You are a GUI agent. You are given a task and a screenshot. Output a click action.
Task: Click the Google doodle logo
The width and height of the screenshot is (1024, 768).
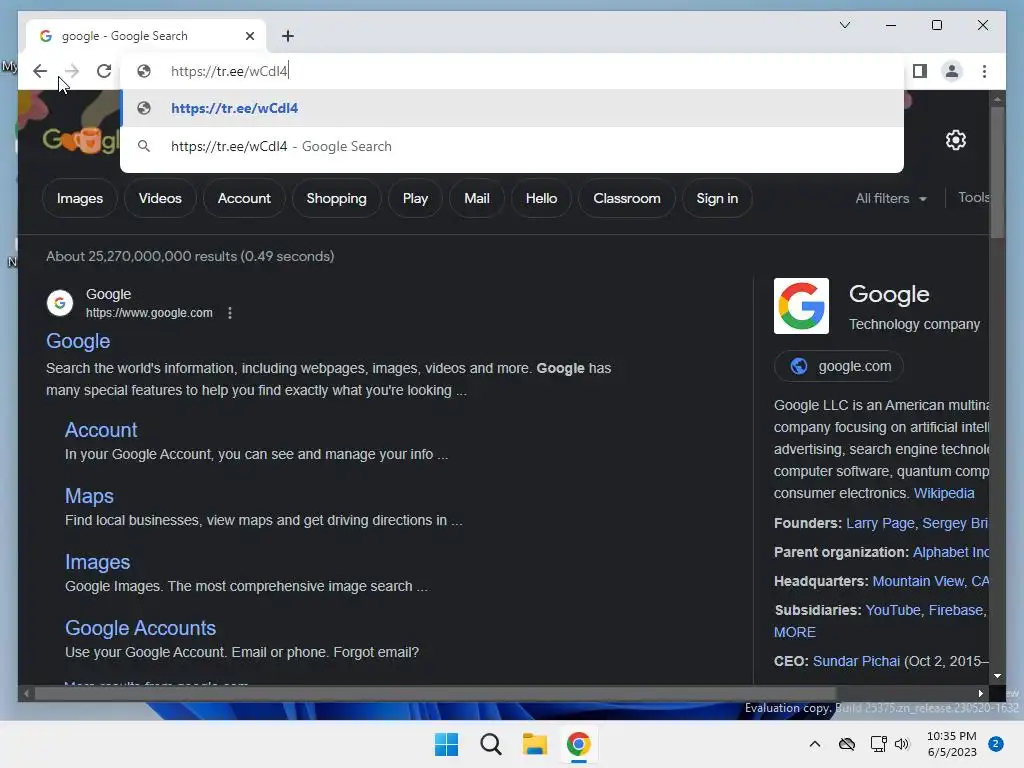[x=81, y=140]
